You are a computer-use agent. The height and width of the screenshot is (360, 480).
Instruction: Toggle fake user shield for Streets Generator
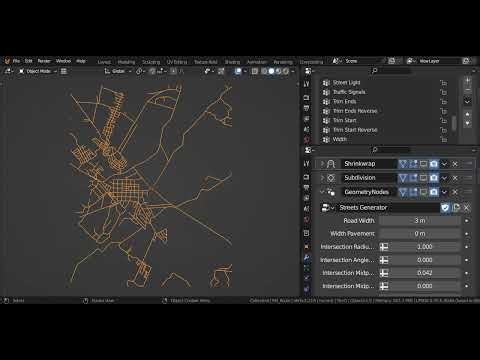click(445, 208)
